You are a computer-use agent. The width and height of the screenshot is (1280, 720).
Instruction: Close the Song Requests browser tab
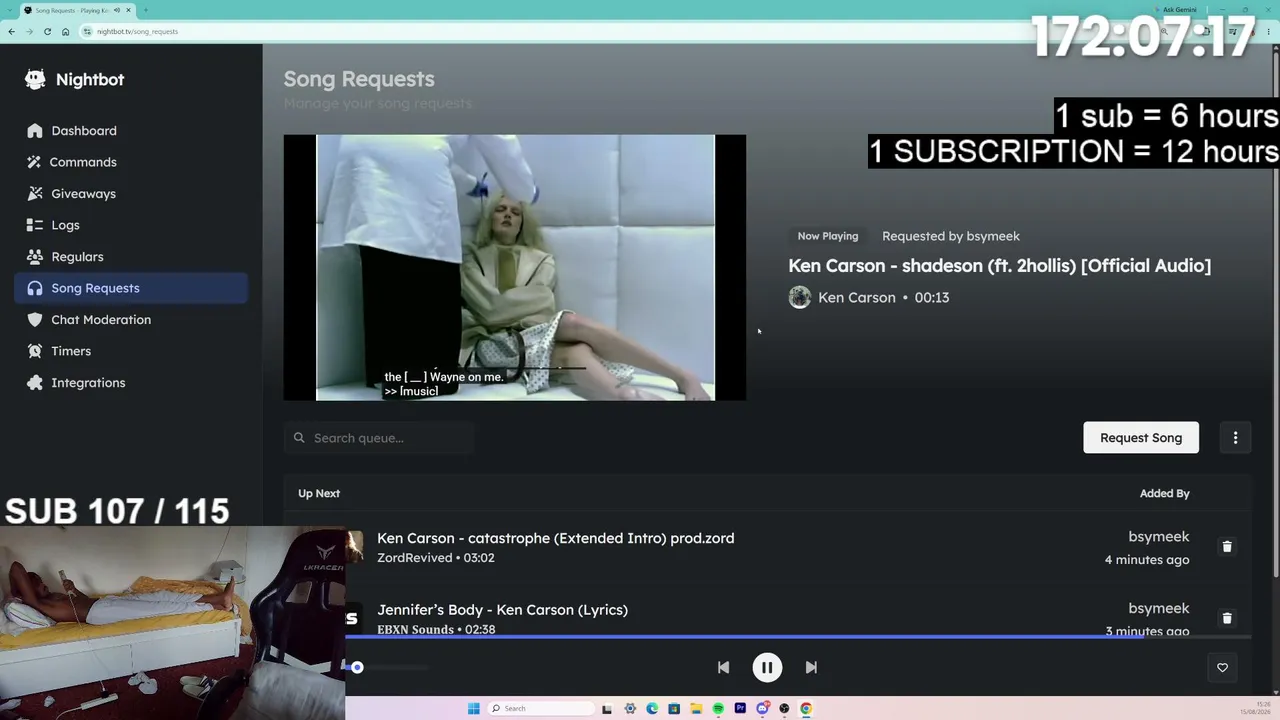(x=128, y=10)
